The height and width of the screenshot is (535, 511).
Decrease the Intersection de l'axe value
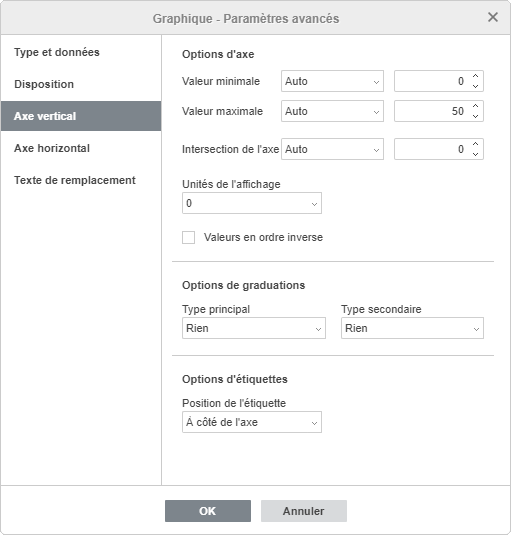476,154
